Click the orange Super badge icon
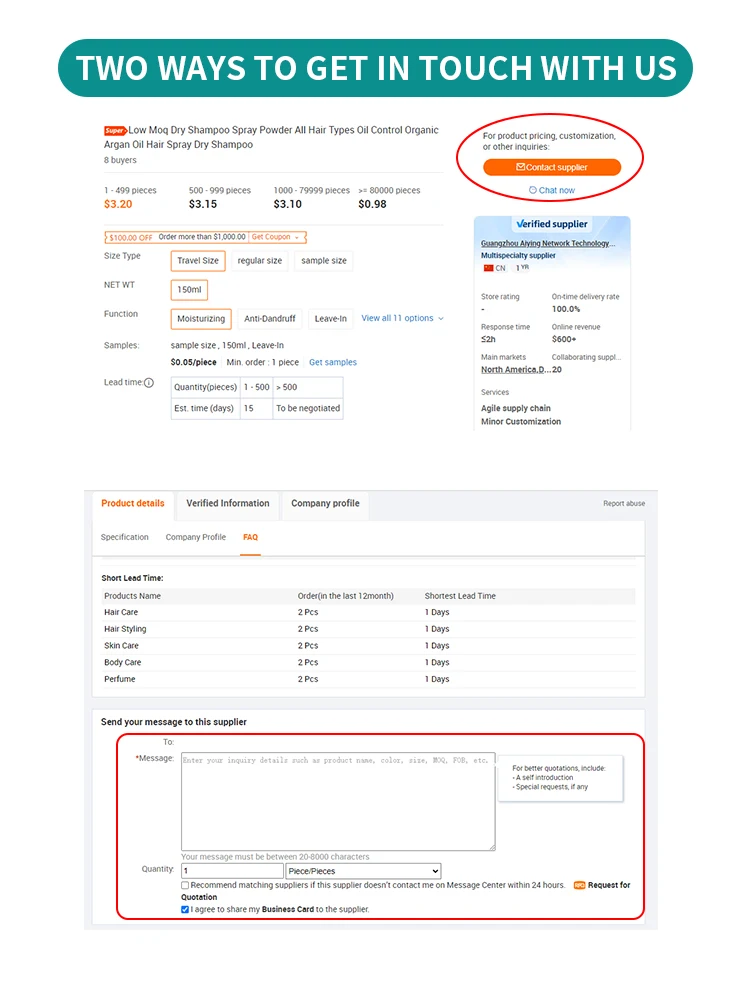The height and width of the screenshot is (1000, 750). click(115, 131)
